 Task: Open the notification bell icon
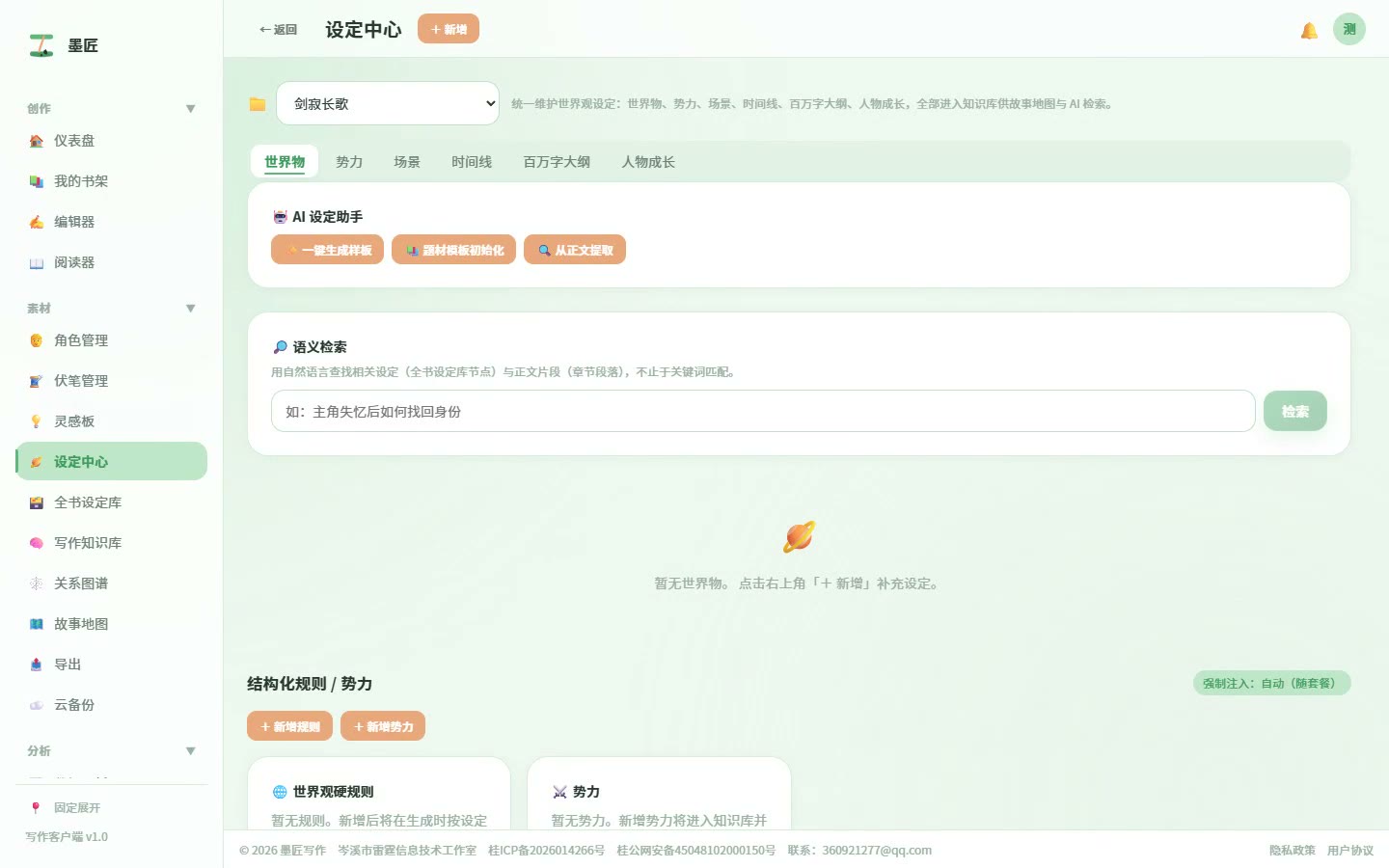[x=1309, y=31]
